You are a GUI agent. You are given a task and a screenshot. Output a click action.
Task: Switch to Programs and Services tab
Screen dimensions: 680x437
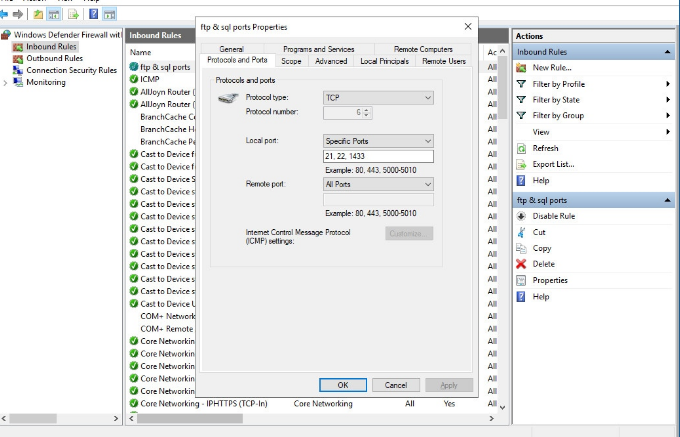tap(319, 49)
